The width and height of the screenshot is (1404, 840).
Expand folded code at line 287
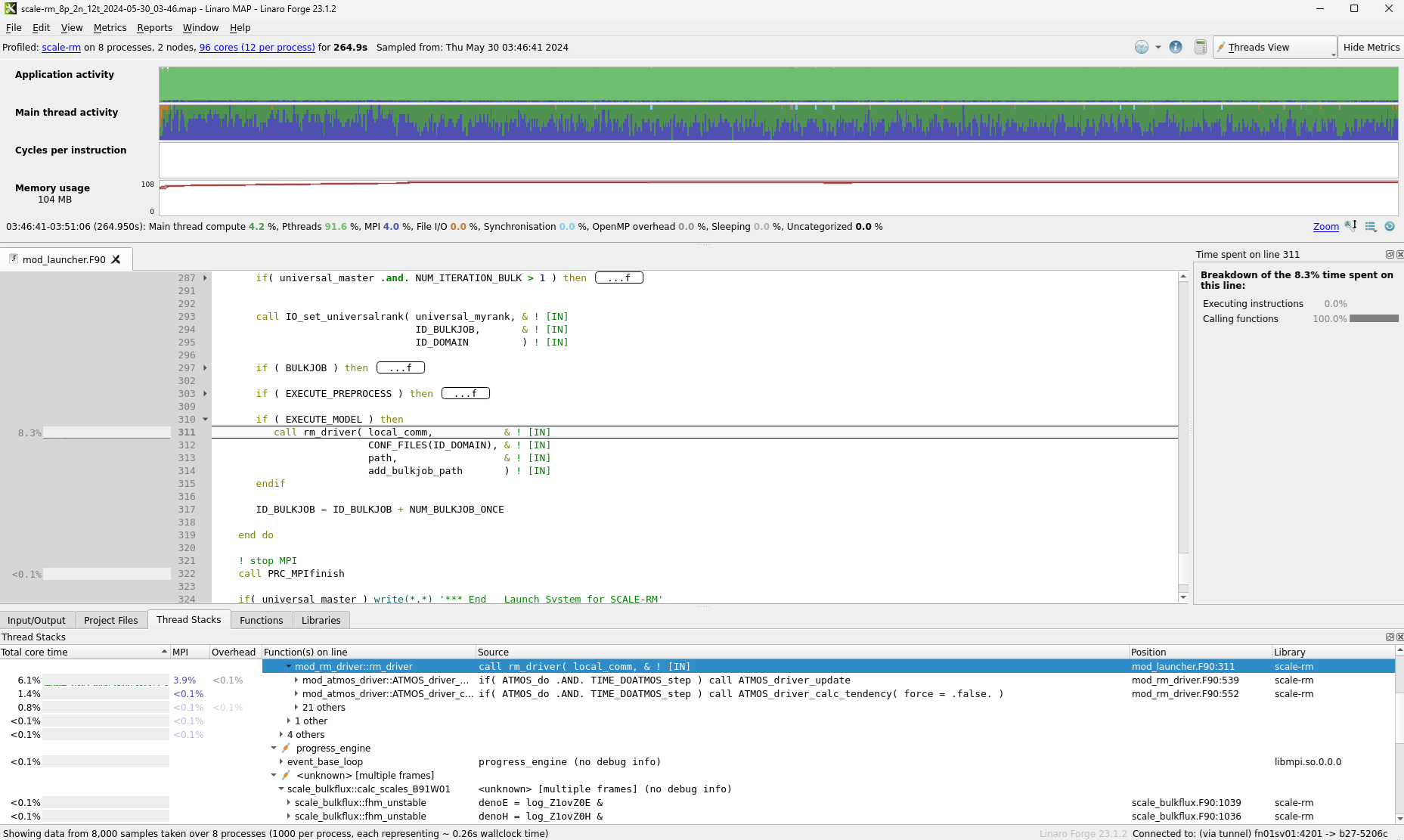click(x=205, y=278)
